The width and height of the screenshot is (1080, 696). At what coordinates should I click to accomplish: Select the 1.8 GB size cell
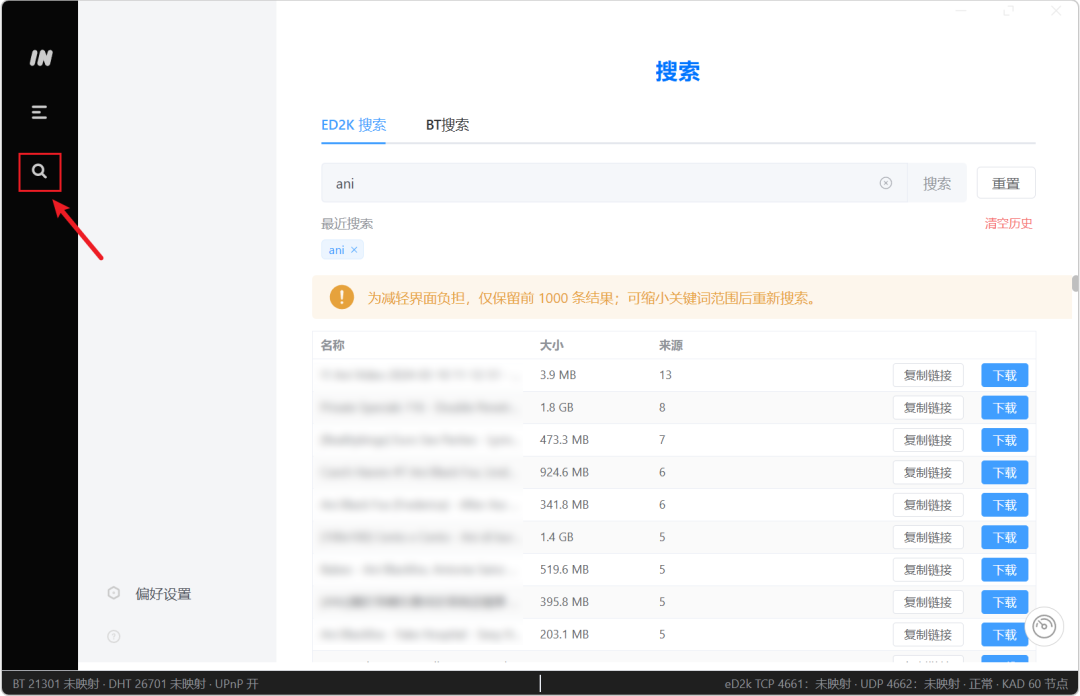(557, 407)
